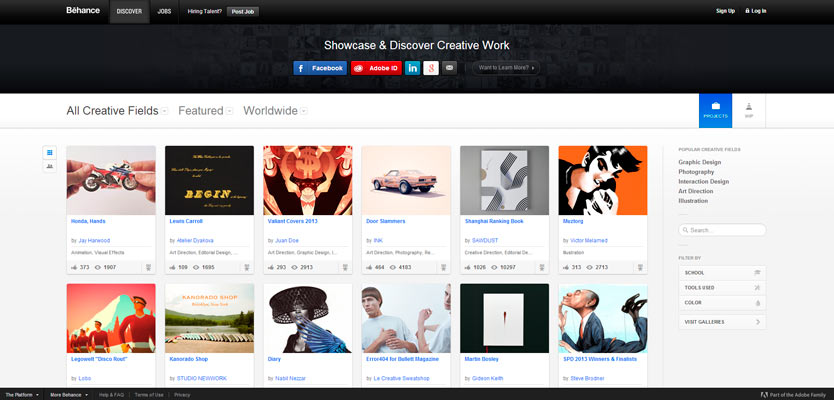The image size is (834, 400).
Task: Click views eye icon on Valiant Covers 2013 card
Action: (x=294, y=268)
